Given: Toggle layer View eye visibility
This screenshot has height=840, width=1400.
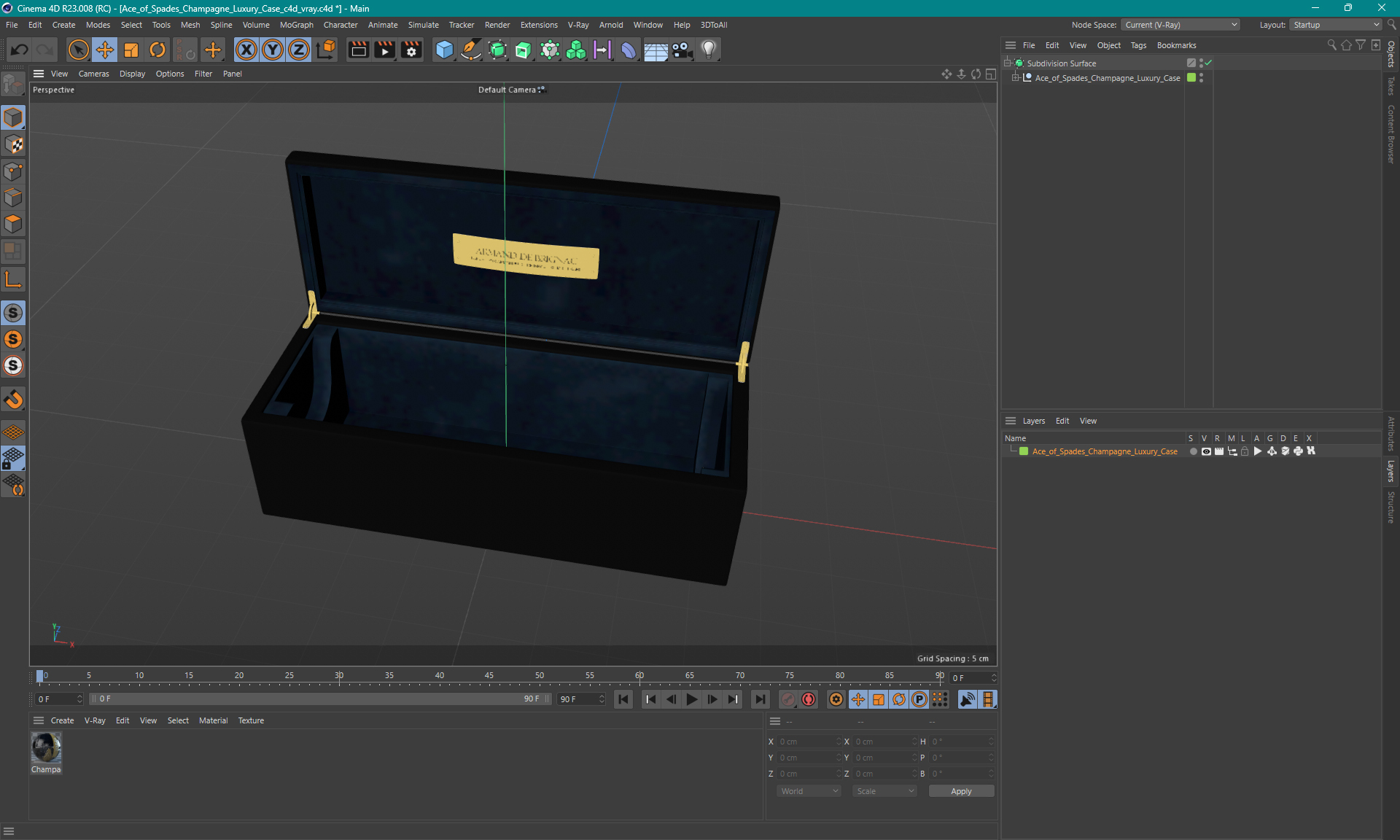Looking at the screenshot, I should [x=1206, y=451].
